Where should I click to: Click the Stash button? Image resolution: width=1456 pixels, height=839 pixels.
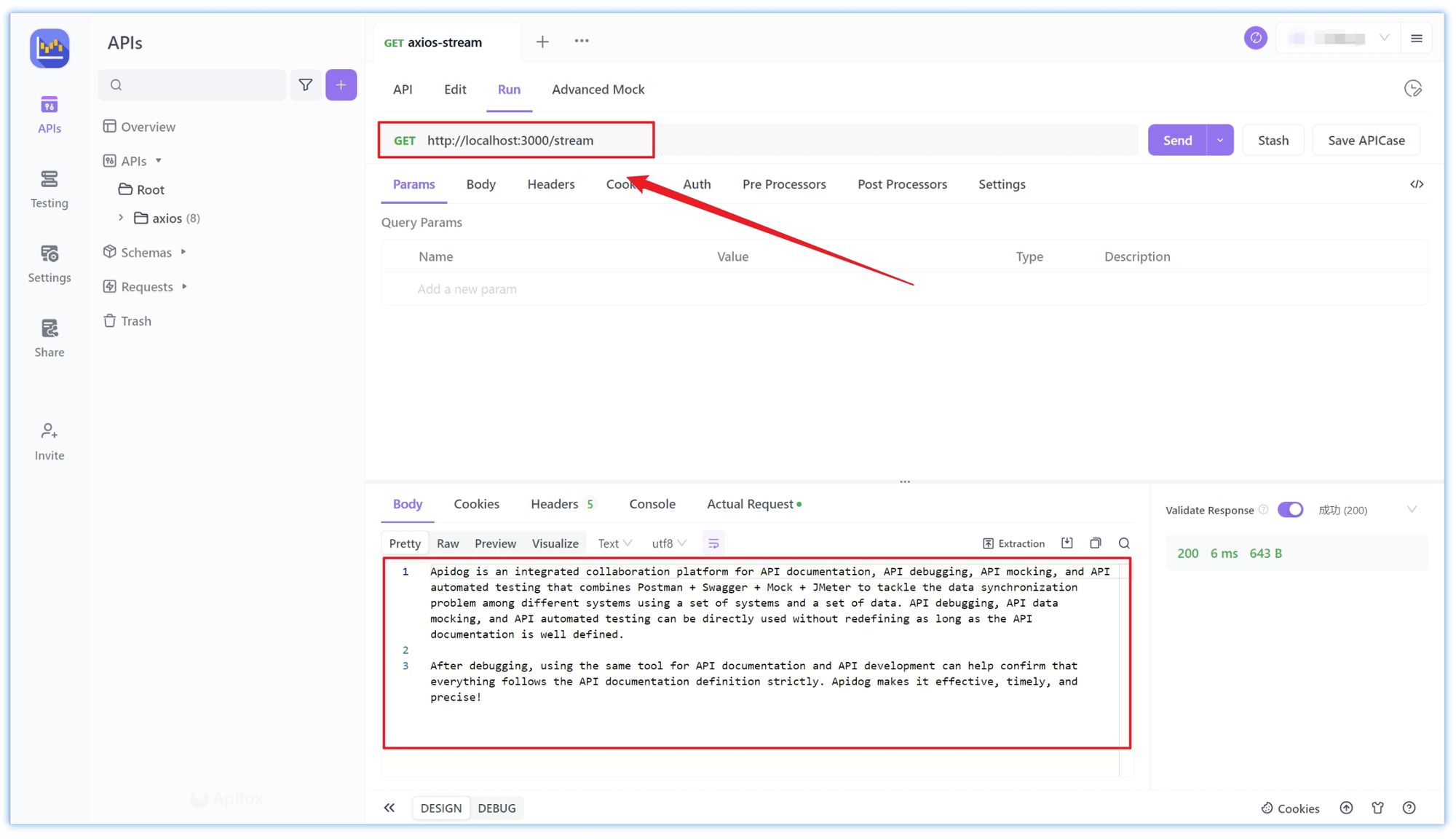pyautogui.click(x=1273, y=140)
